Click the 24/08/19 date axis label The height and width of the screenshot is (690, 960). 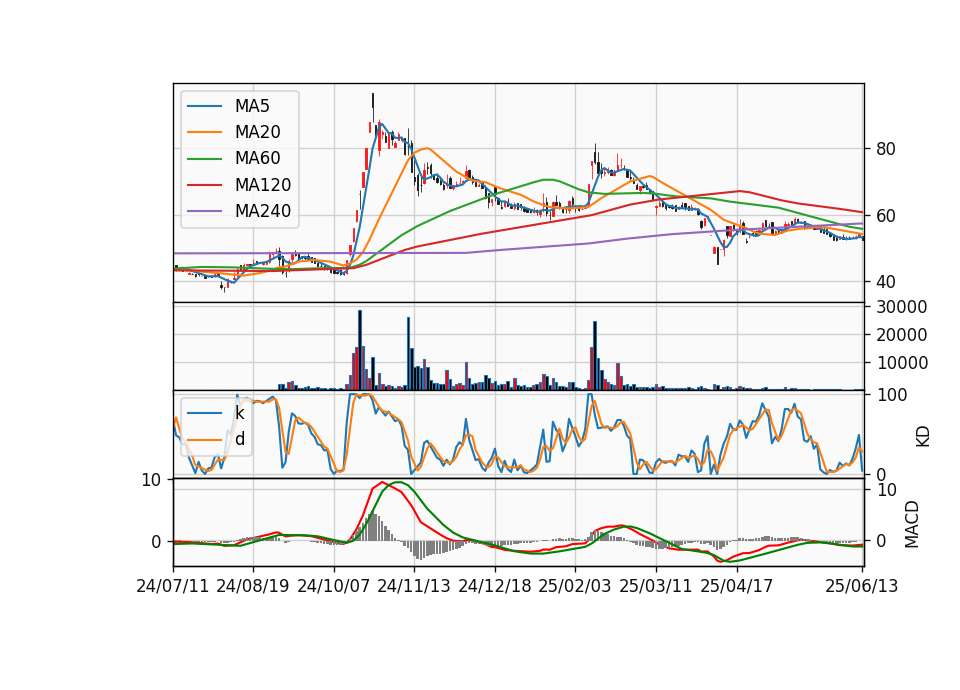pyautogui.click(x=253, y=587)
